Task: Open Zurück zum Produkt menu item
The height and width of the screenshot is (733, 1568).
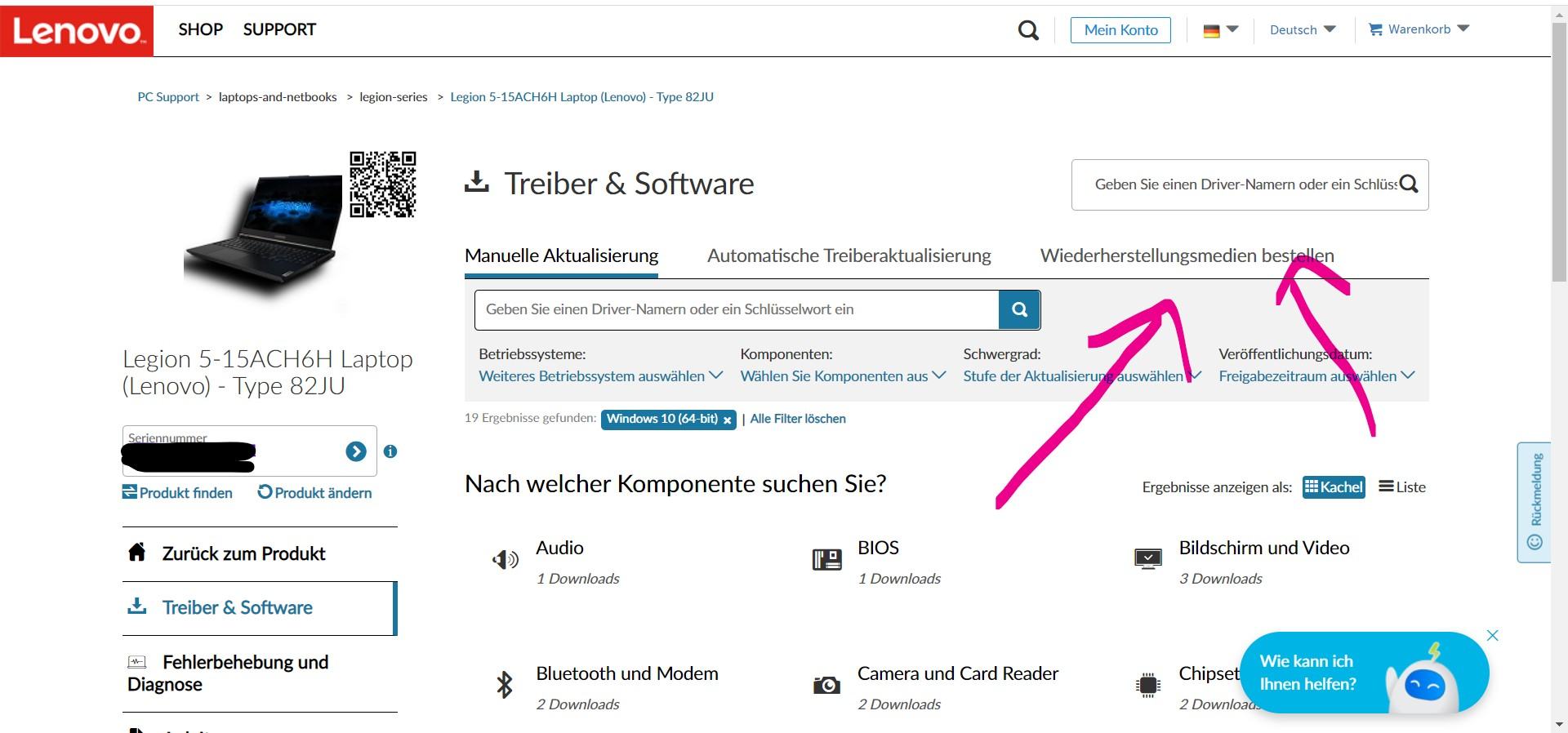Action: tap(260, 553)
